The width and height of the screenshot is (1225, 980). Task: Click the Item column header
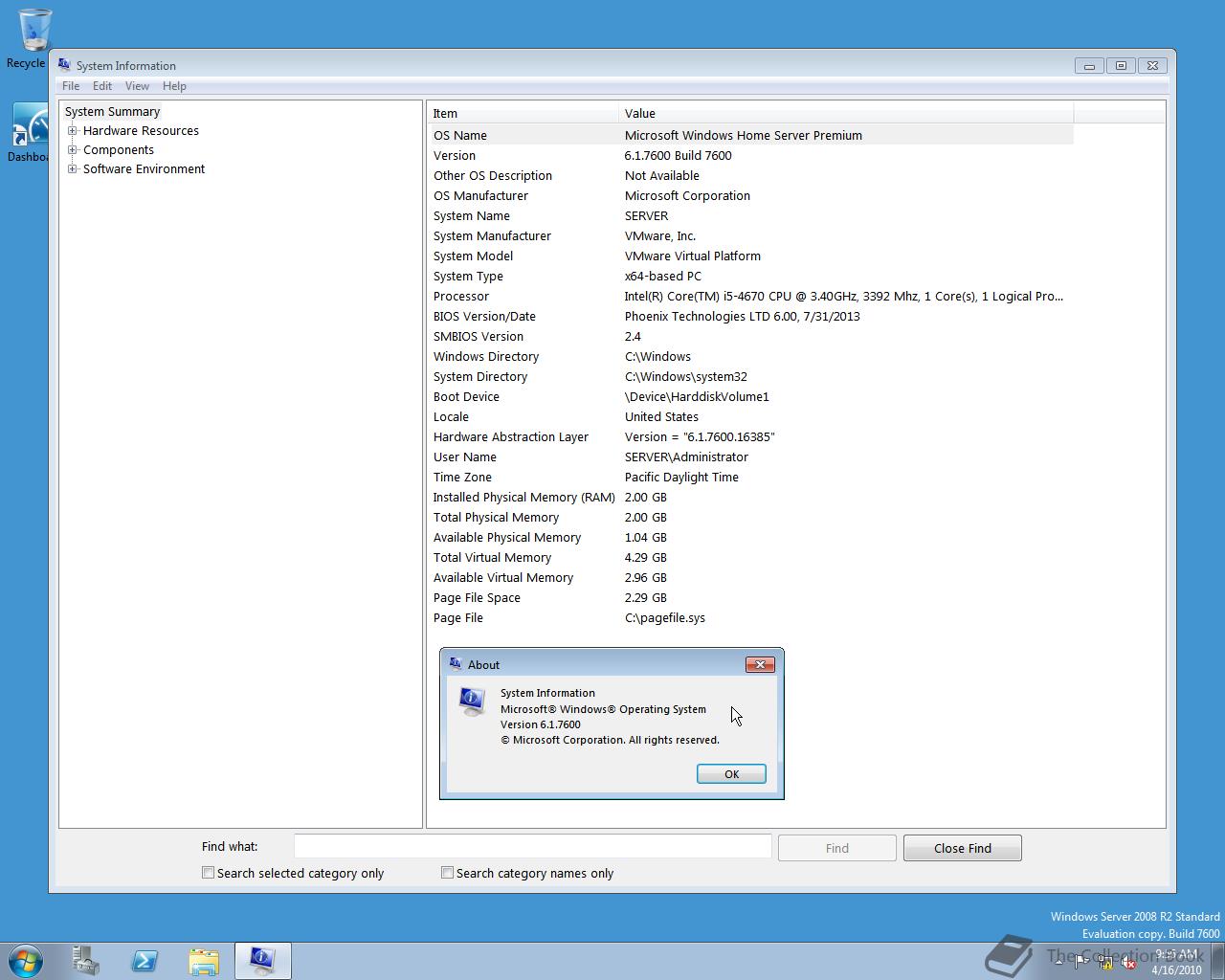523,113
